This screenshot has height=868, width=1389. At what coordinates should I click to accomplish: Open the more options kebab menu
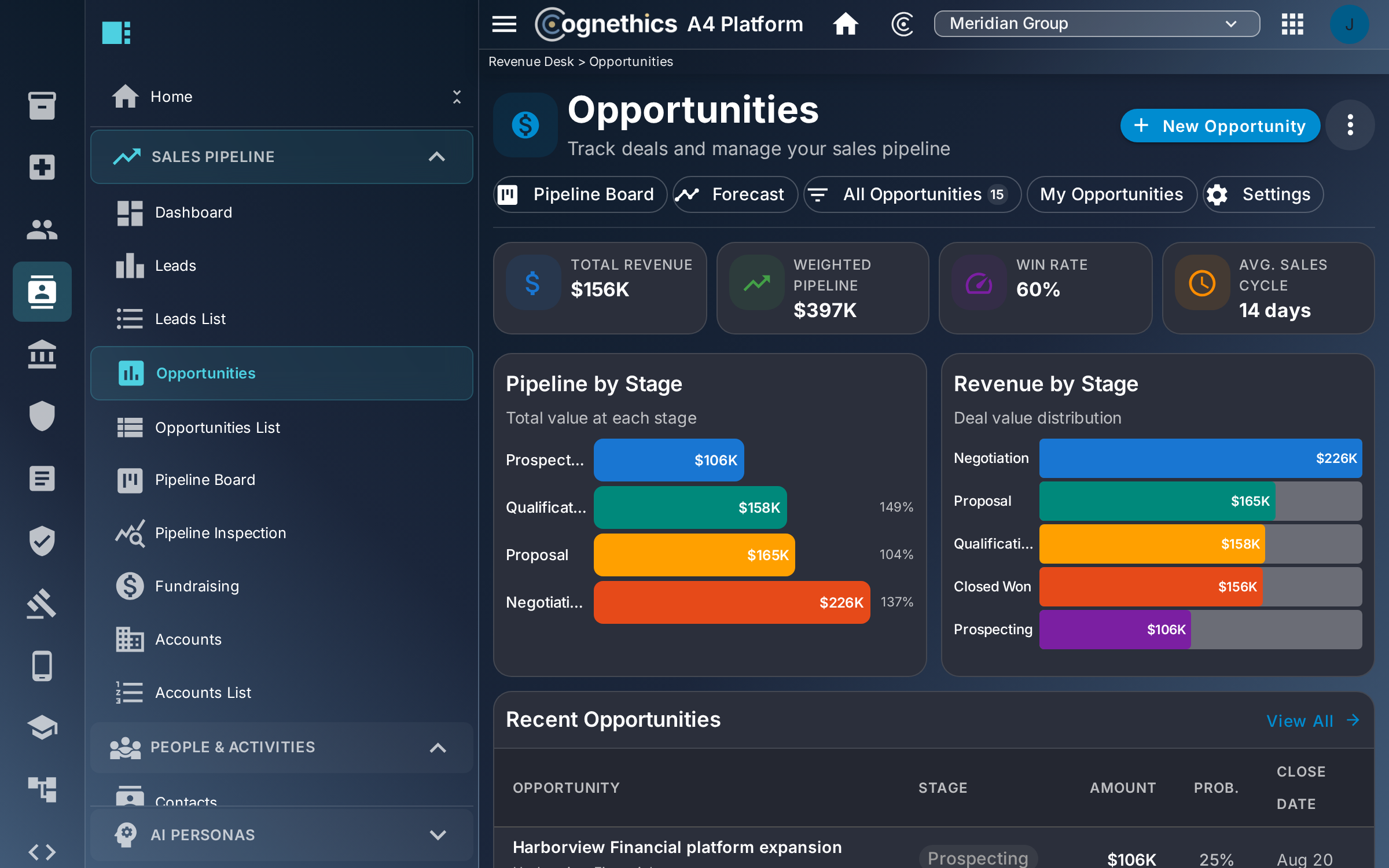coord(1350,125)
